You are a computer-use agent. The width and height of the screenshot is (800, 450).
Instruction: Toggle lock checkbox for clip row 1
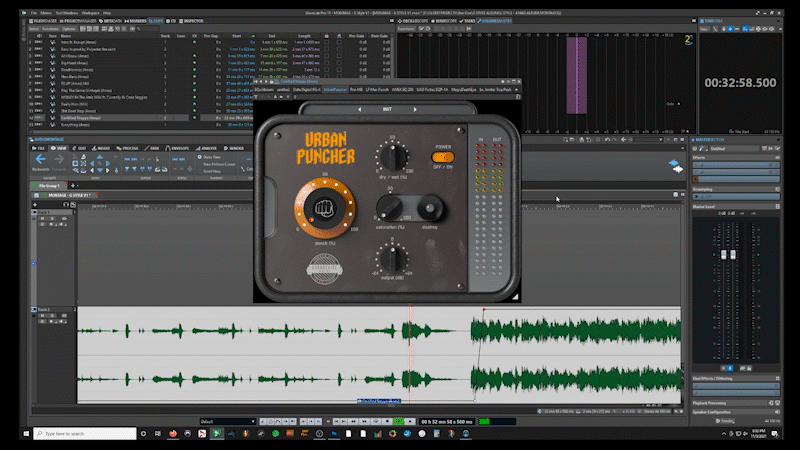pos(327,42)
